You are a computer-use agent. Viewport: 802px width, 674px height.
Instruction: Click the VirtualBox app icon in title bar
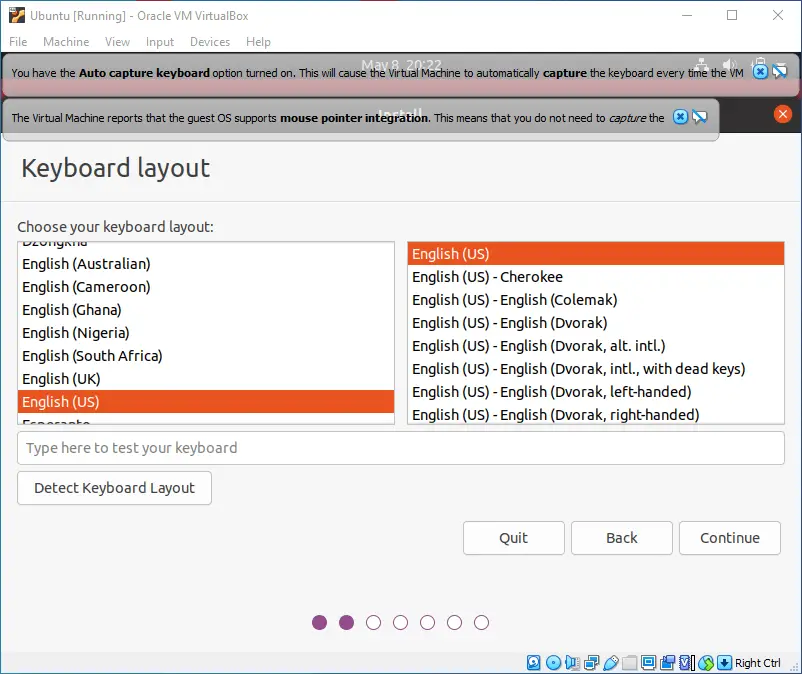tap(16, 15)
